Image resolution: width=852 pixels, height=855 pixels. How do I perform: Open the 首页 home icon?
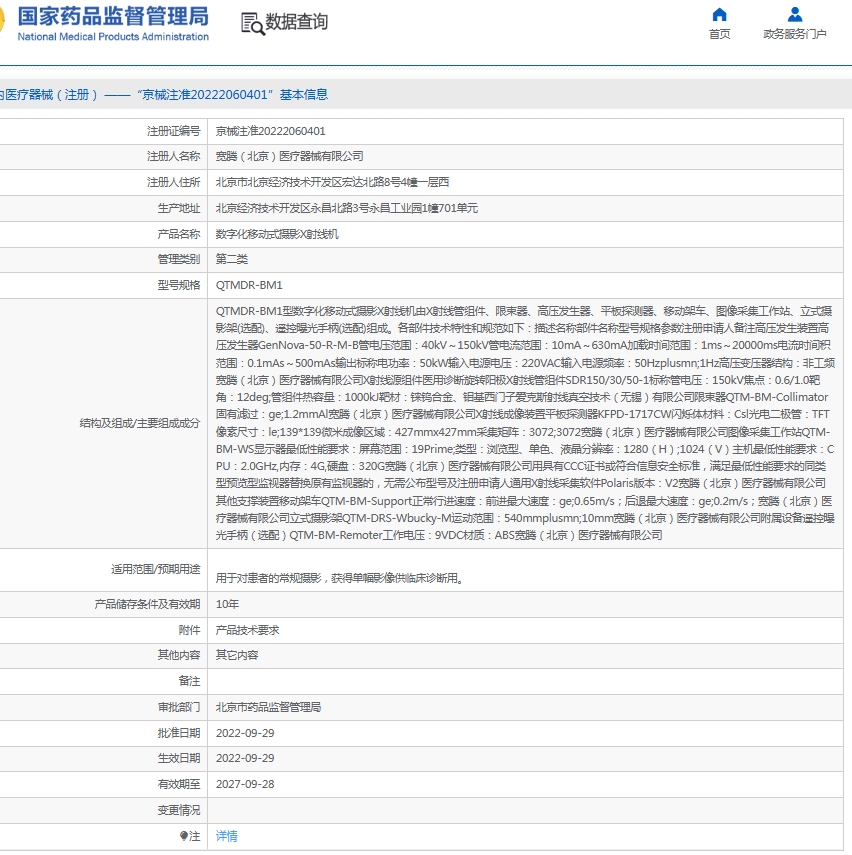pos(719,15)
